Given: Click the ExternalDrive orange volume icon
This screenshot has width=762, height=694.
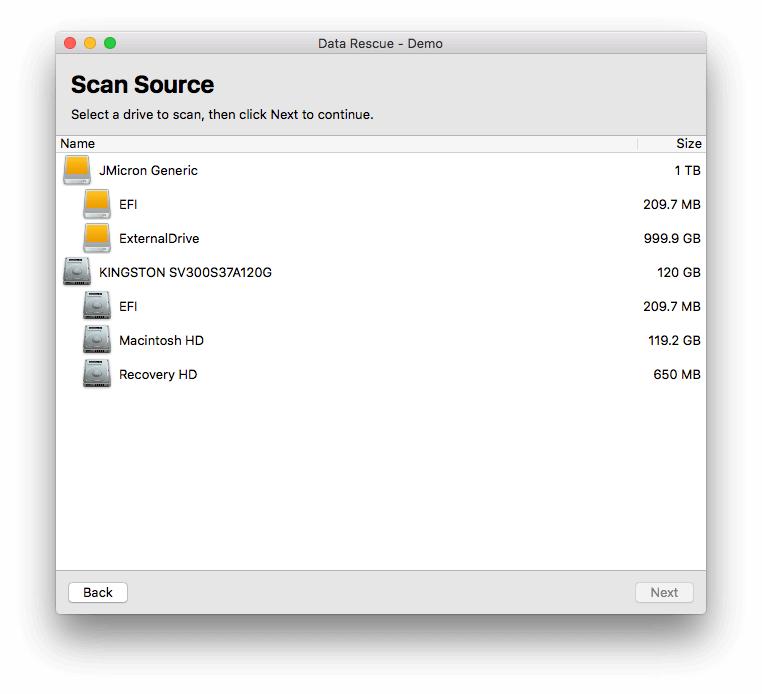Looking at the screenshot, I should click(x=97, y=238).
